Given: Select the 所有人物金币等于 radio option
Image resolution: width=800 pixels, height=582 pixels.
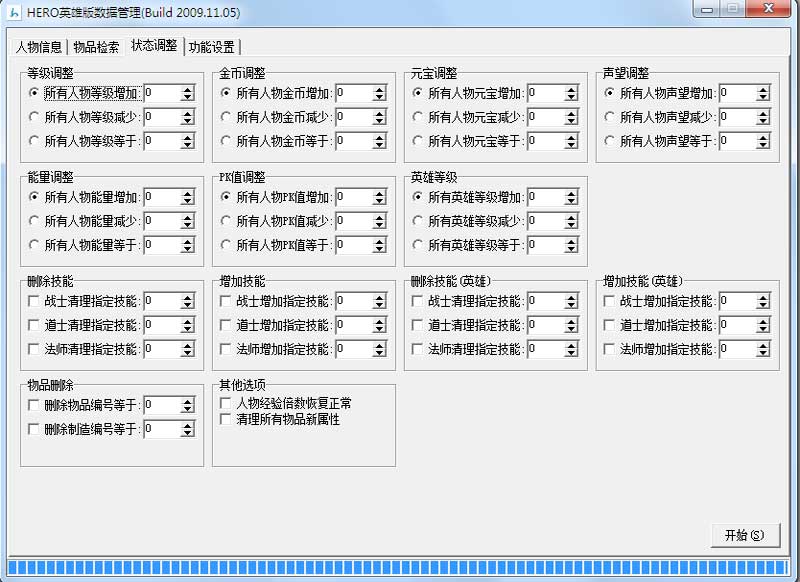Looking at the screenshot, I should coord(225,141).
